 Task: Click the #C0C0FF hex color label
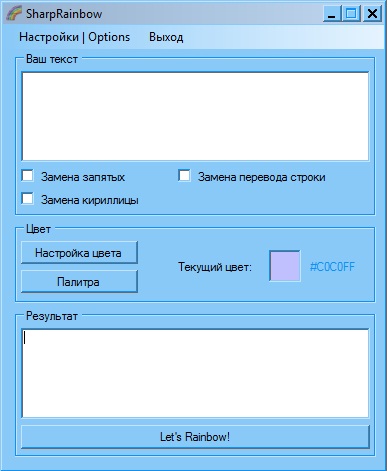pos(332,267)
